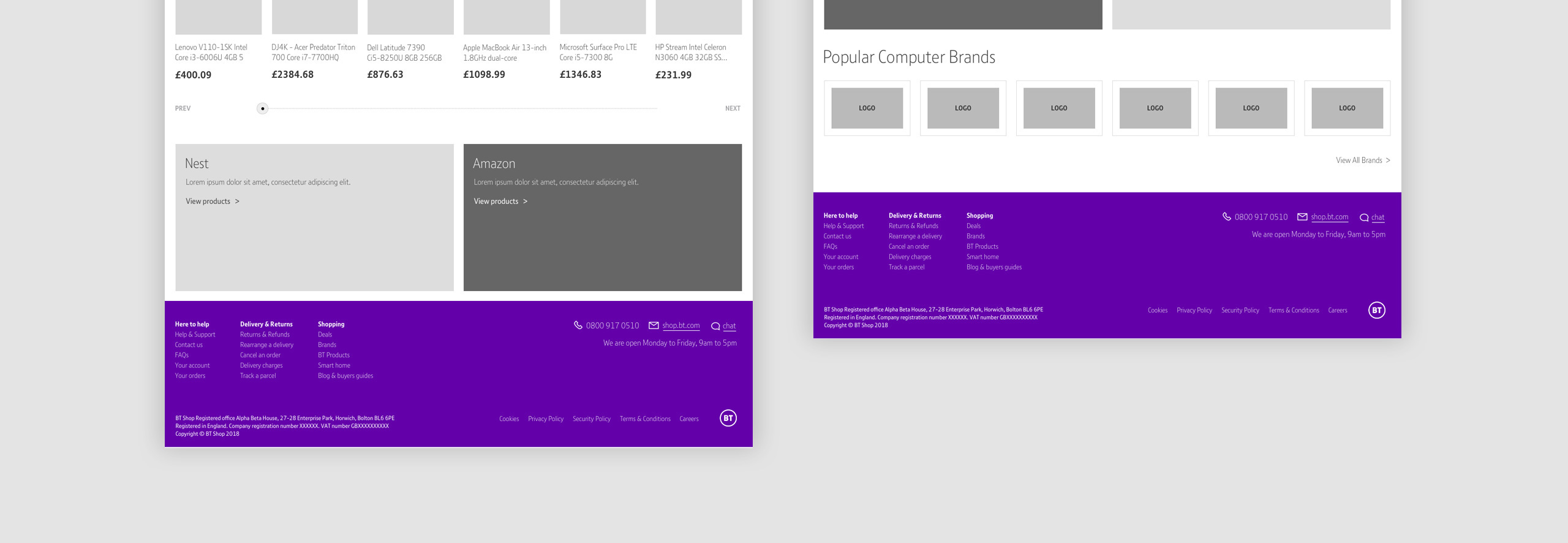
Task: Open Track a parcel in footer under brand logos
Action: (906, 267)
